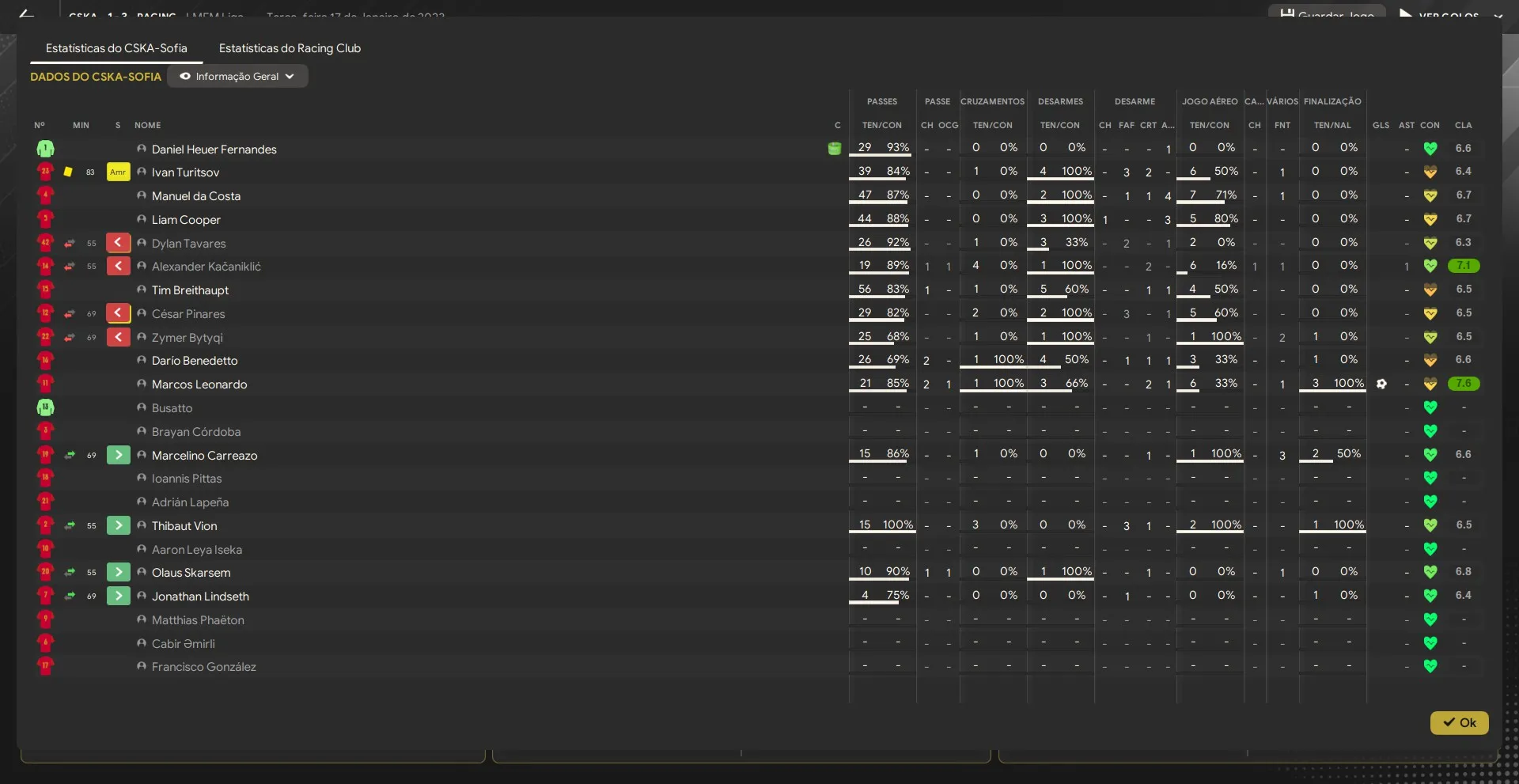1519x784 pixels.
Task: Sort by PASSES TEN/CON column header
Action: pos(881,125)
